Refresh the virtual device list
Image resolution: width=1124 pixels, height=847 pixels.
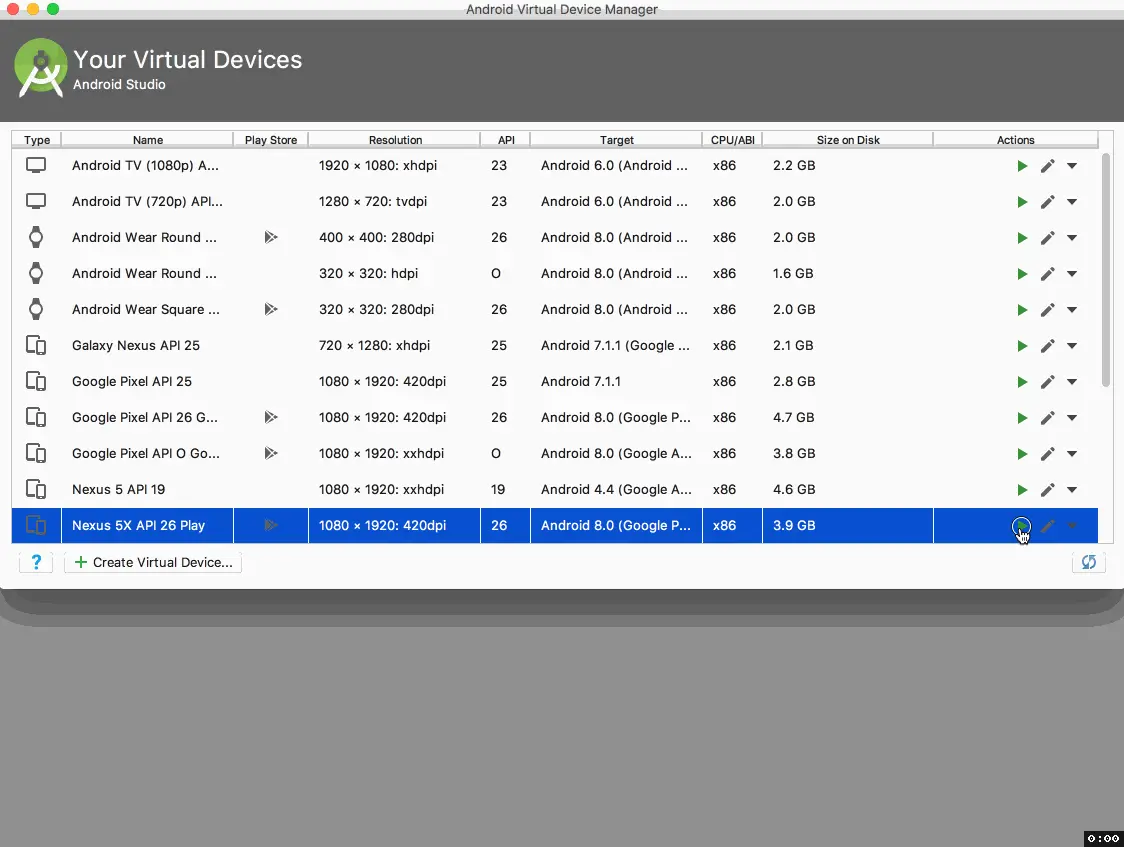tap(1089, 563)
